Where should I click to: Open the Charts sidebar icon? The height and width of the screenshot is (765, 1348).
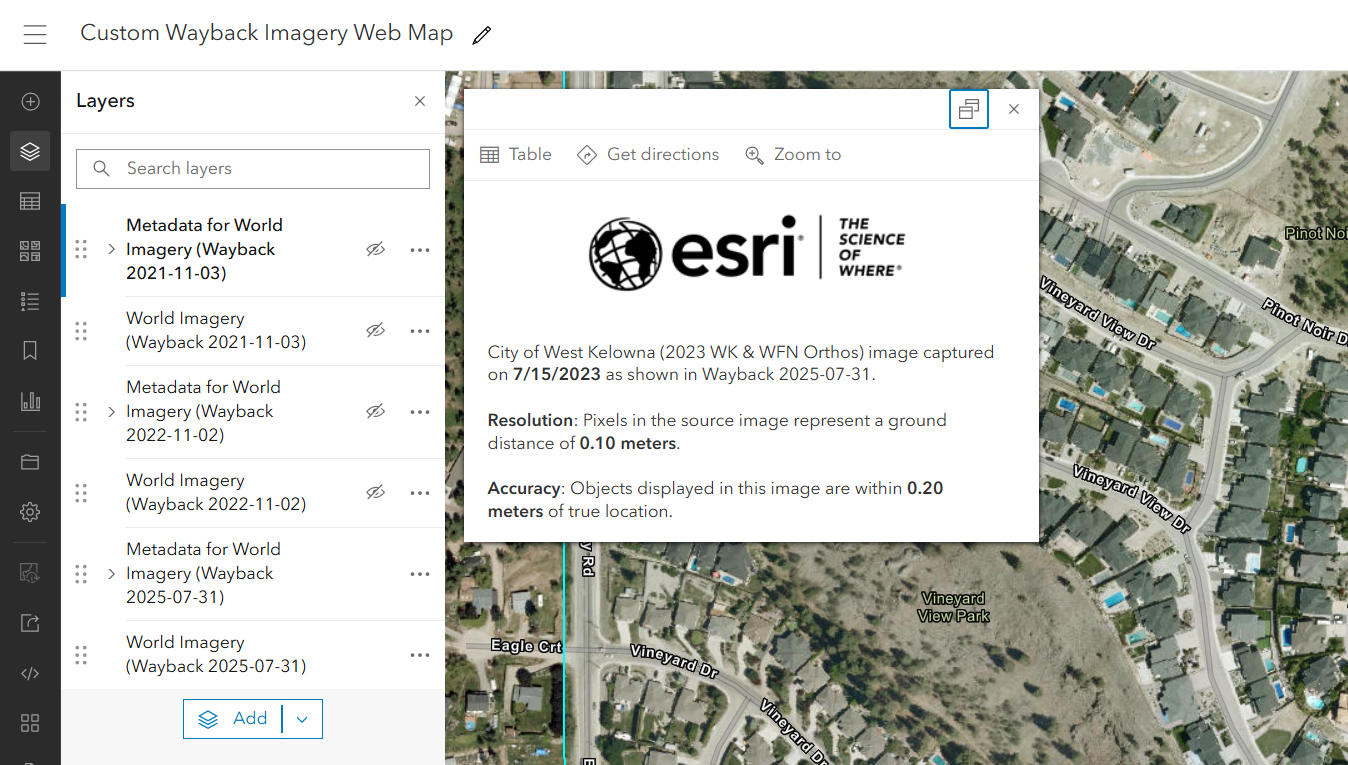point(30,401)
